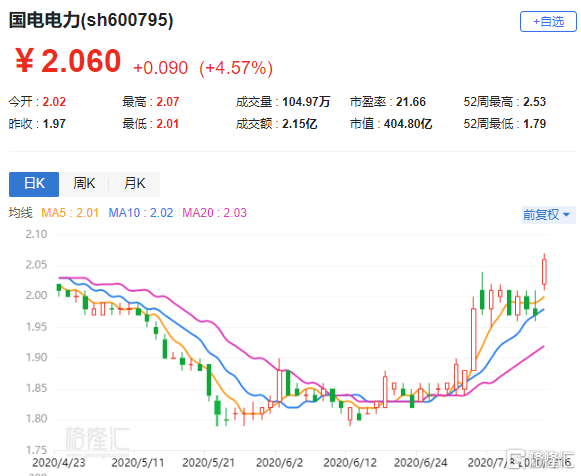Click the 今开 value 2.02
Screen dimensions: 581x476
click(54, 102)
